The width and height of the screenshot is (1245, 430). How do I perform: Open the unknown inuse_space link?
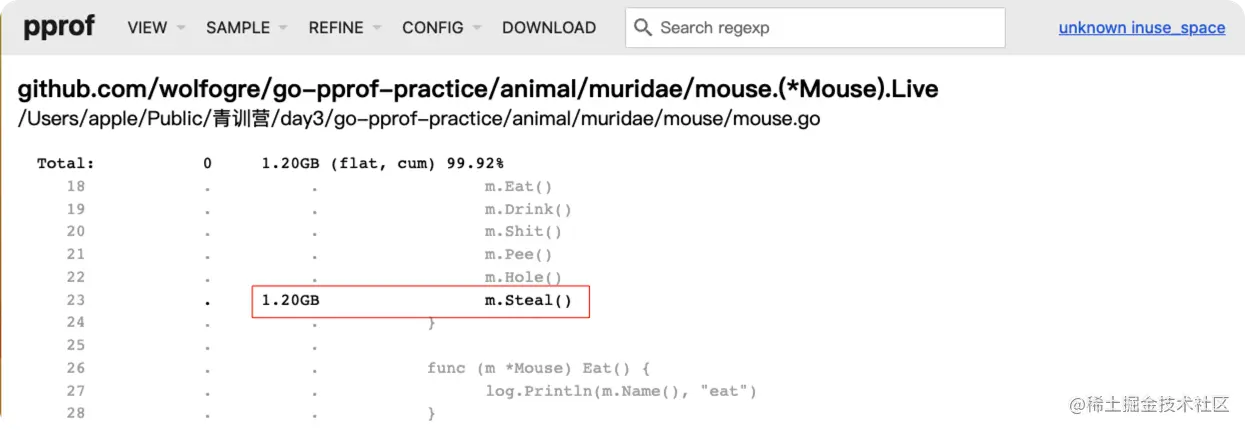[1141, 28]
